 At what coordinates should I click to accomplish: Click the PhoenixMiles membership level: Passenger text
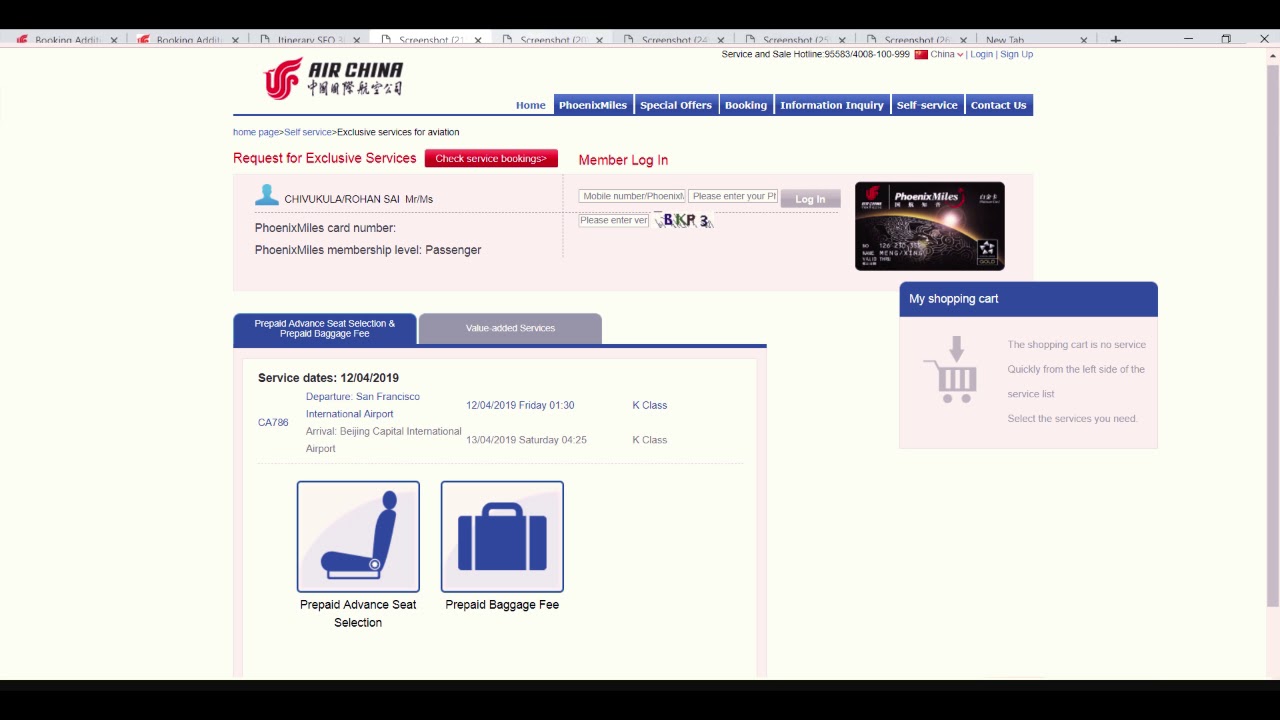click(x=368, y=250)
